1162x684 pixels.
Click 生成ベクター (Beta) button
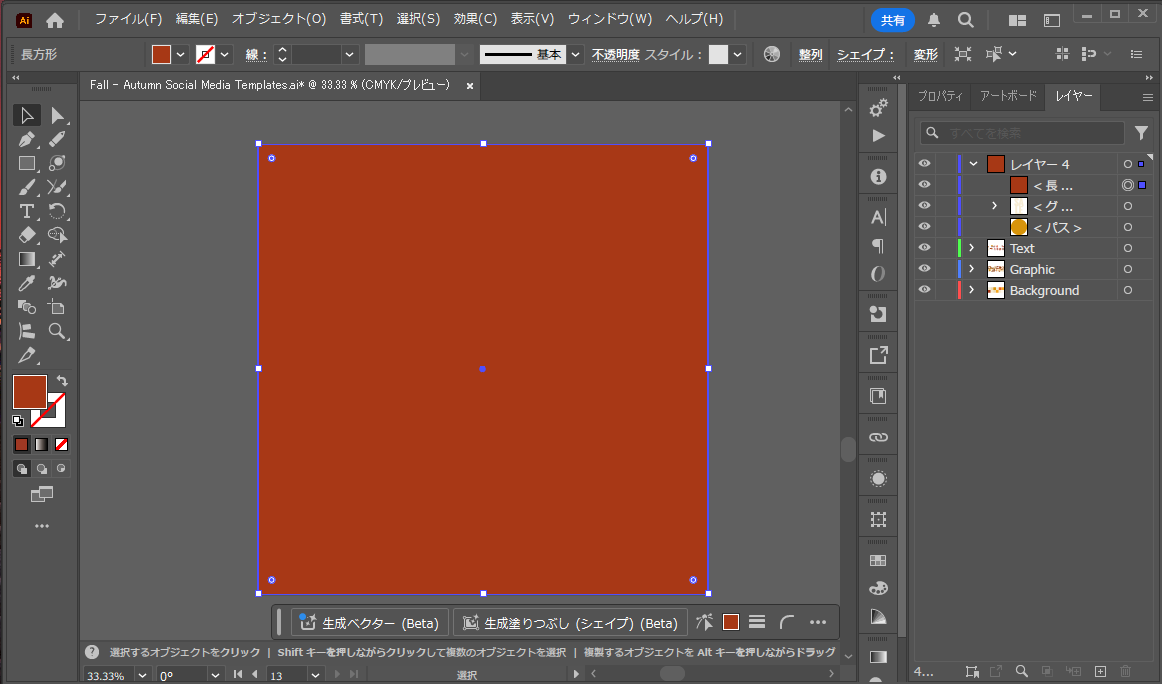[x=370, y=623]
